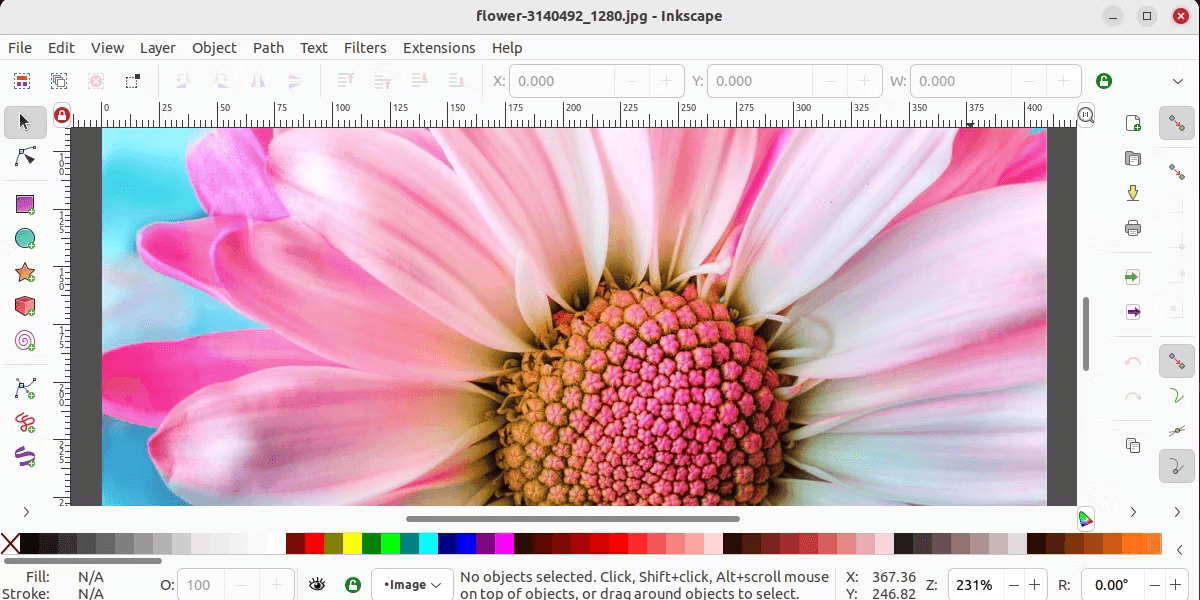Click the horizontal canvas scrollbar
The width and height of the screenshot is (1200, 600).
572,519
